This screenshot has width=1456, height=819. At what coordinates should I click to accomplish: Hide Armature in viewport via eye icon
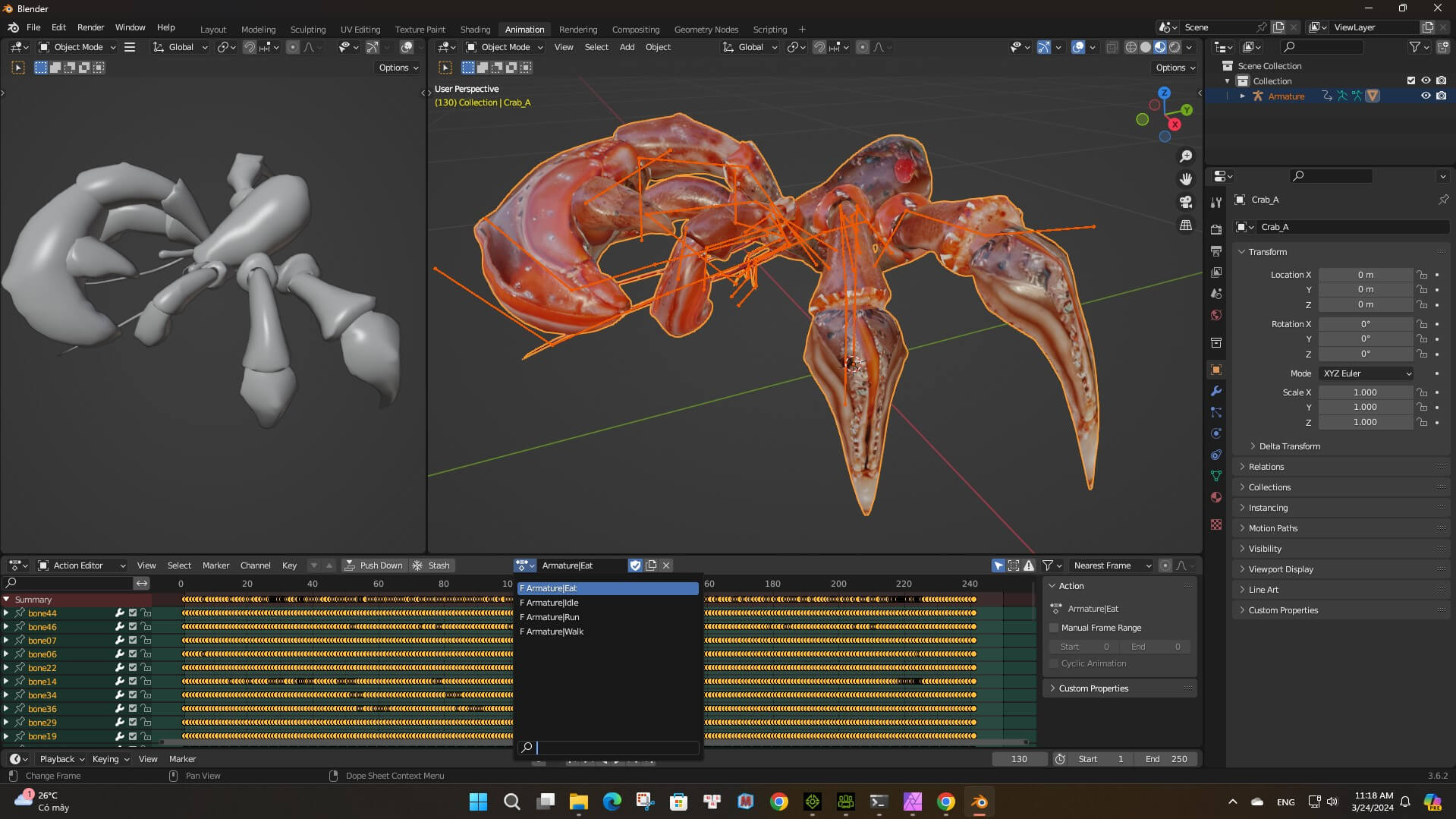click(1426, 96)
